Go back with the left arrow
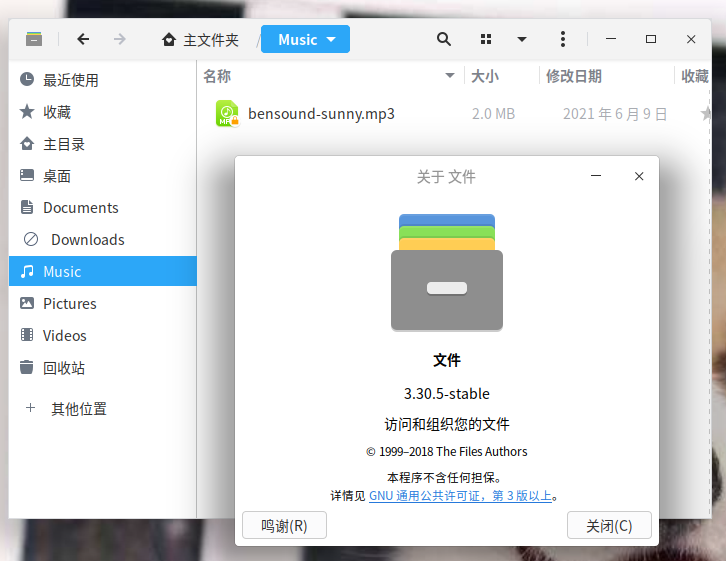This screenshot has width=726, height=561. click(x=83, y=39)
